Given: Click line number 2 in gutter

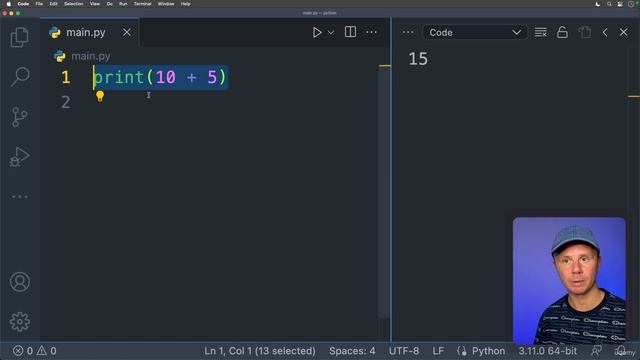Looking at the screenshot, I should [66, 102].
